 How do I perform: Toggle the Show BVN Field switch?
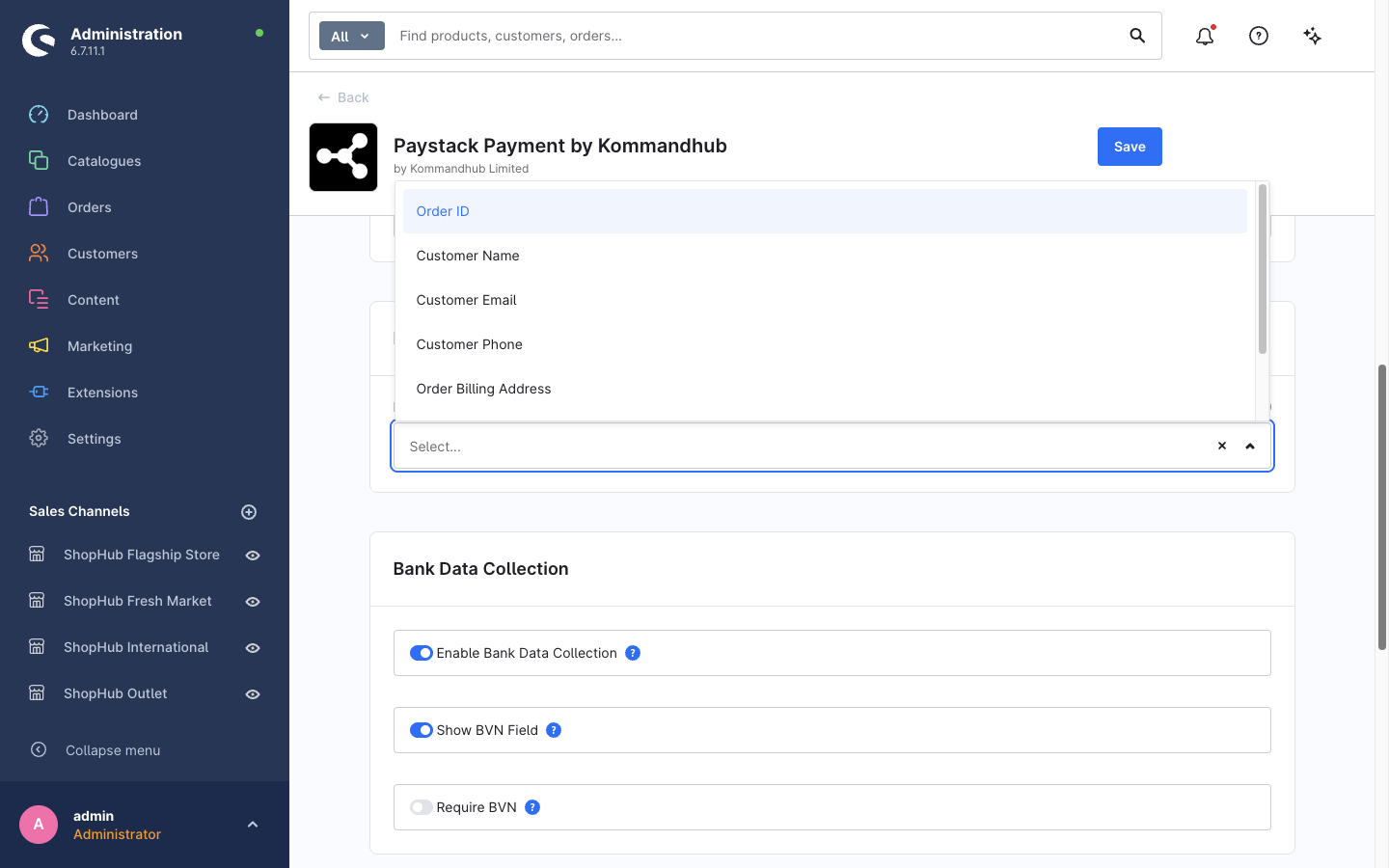pos(422,730)
